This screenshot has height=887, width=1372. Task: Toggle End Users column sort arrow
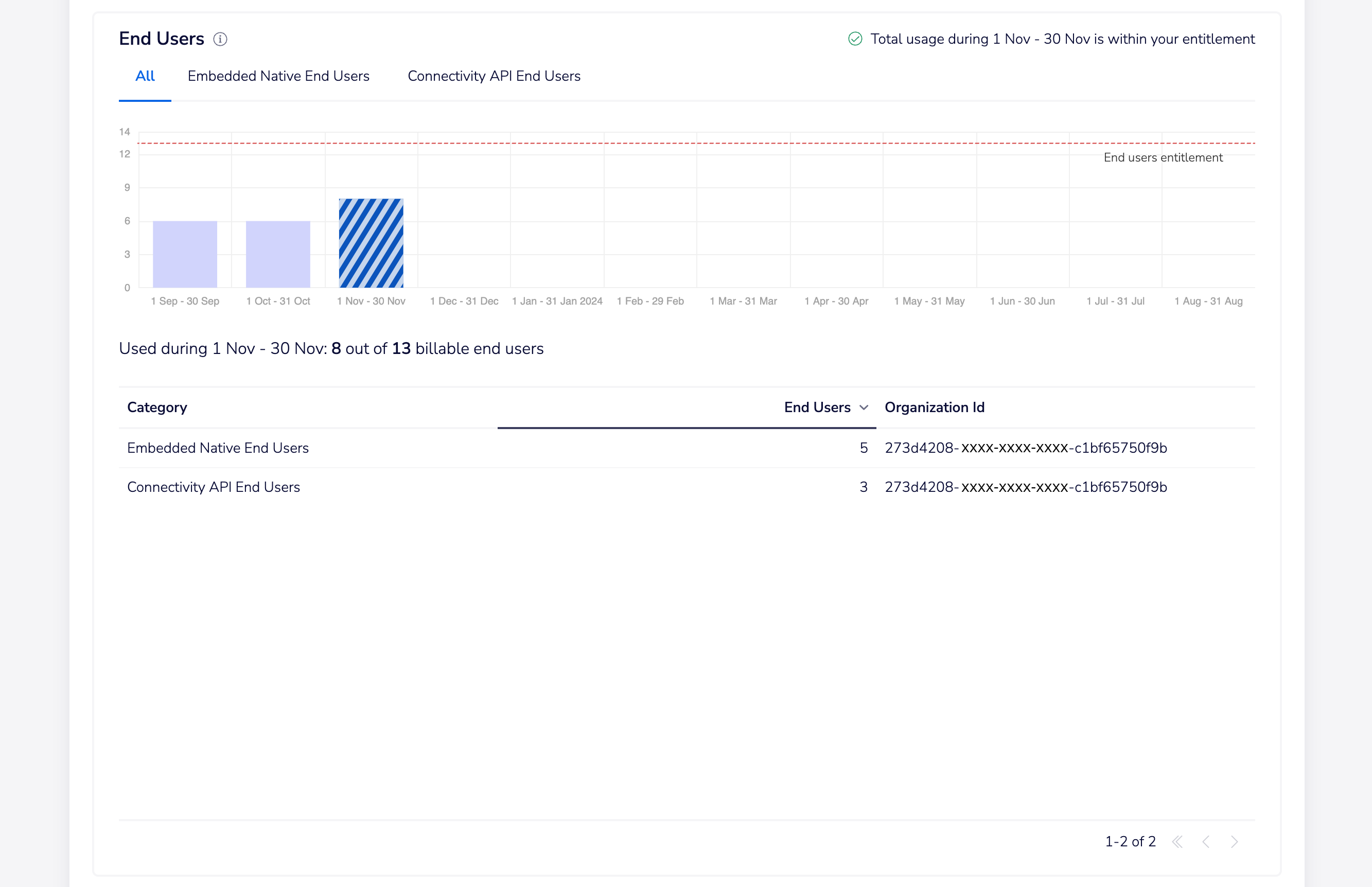tap(864, 408)
